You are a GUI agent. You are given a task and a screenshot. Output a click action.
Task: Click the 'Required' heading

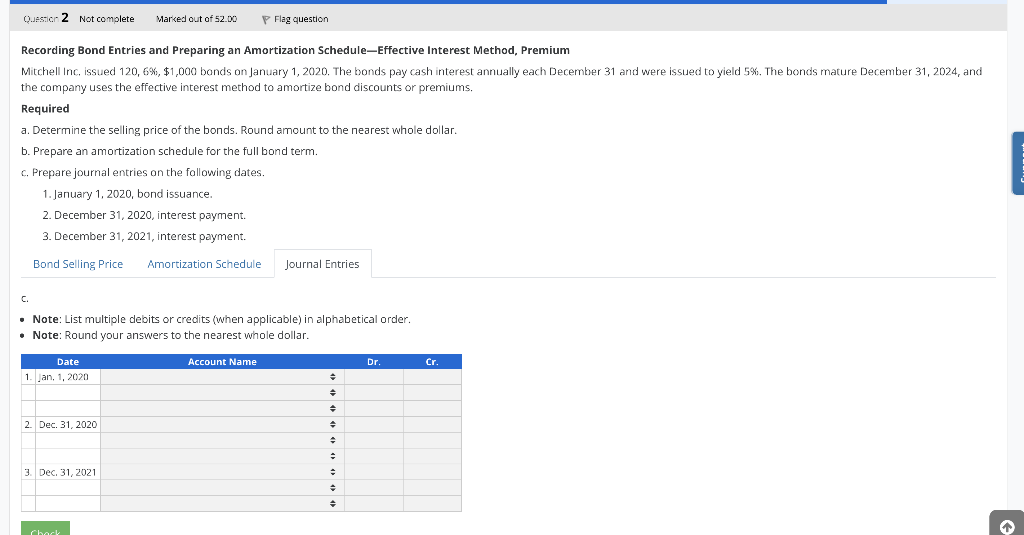coord(45,108)
